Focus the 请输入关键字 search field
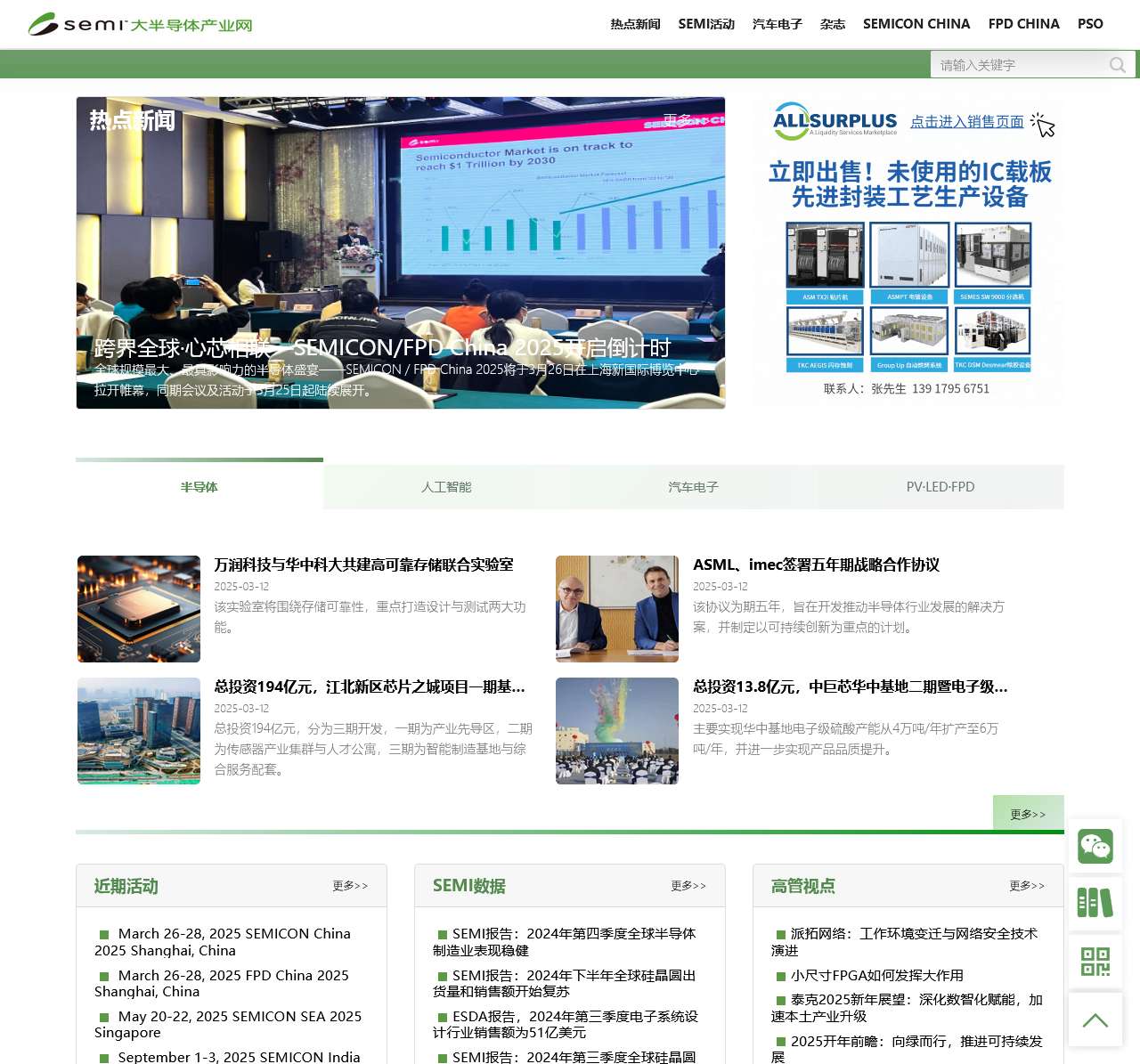The height and width of the screenshot is (1064, 1140). point(1020,65)
